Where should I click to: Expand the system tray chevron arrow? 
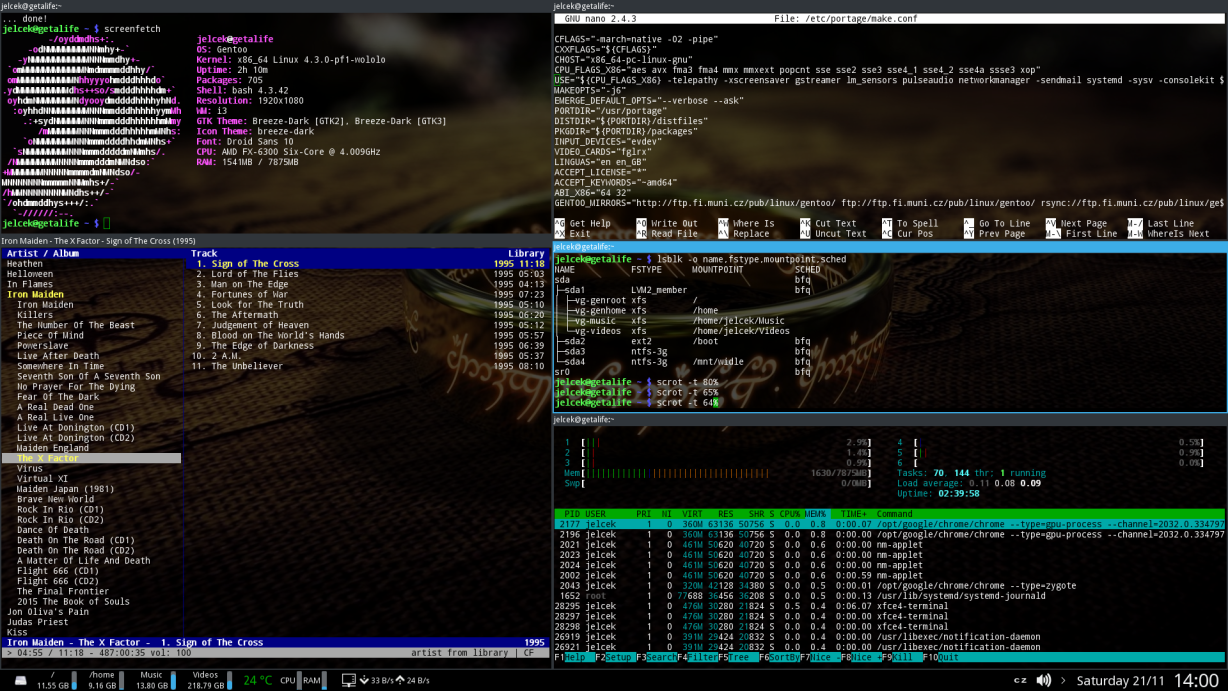coord(1063,681)
